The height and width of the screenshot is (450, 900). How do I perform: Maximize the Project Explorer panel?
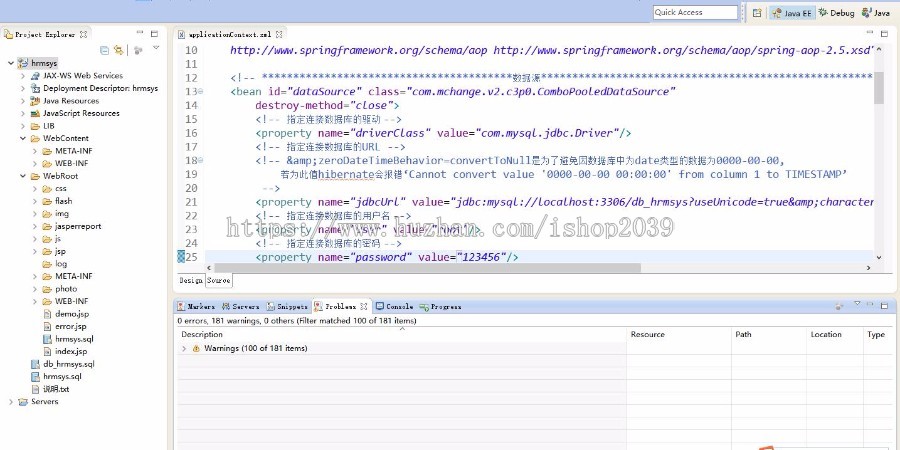click(x=154, y=34)
